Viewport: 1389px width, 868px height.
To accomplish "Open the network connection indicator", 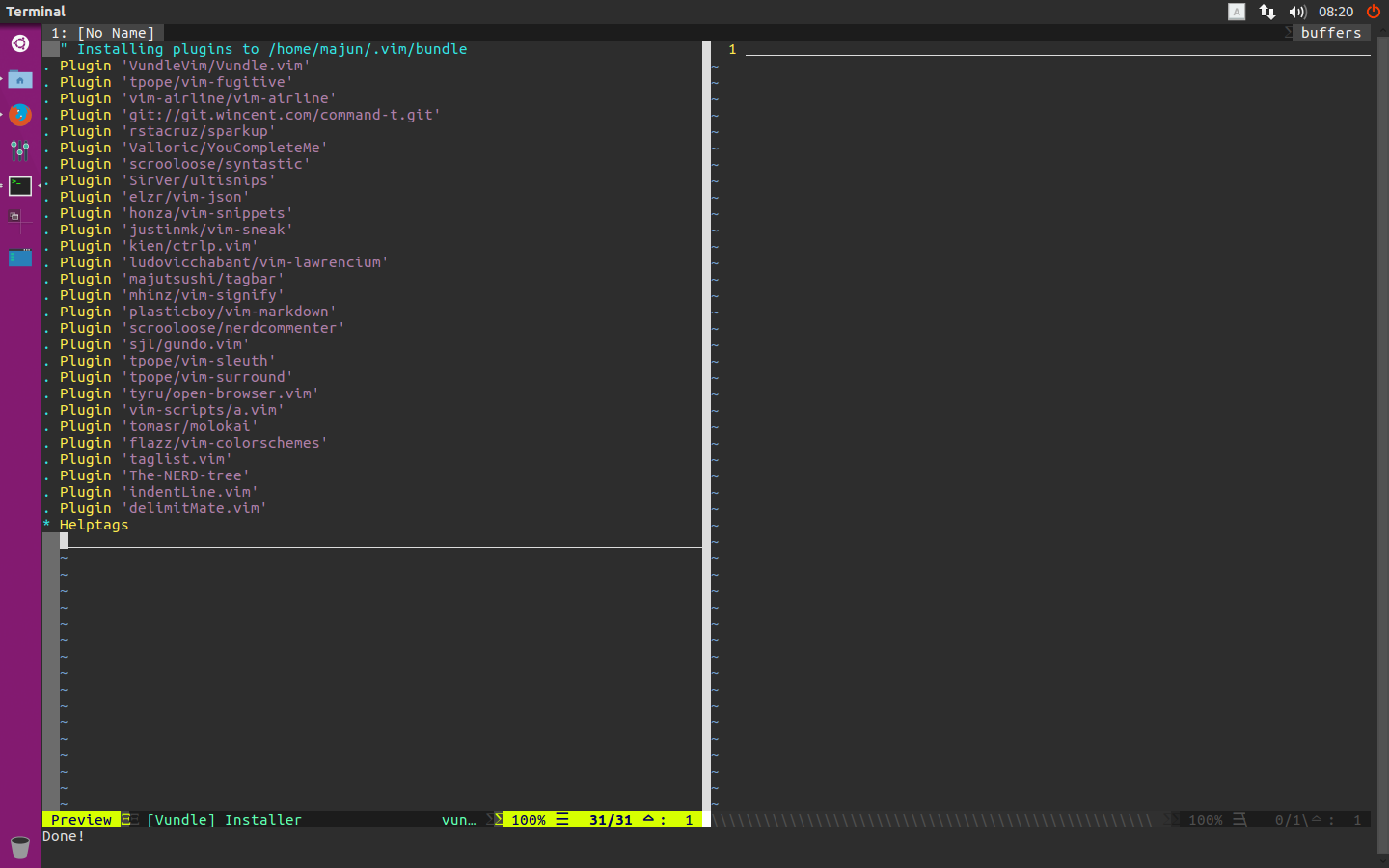I will (1267, 12).
